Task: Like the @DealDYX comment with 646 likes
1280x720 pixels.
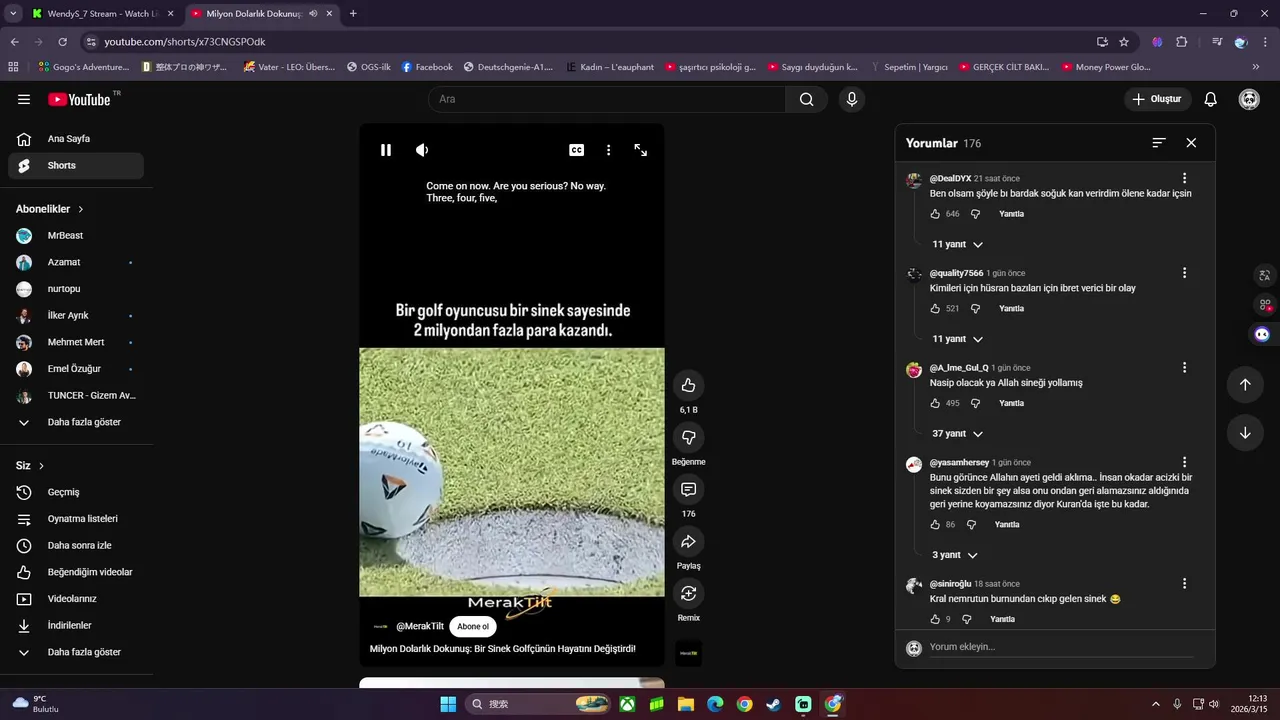Action: pos(936,214)
